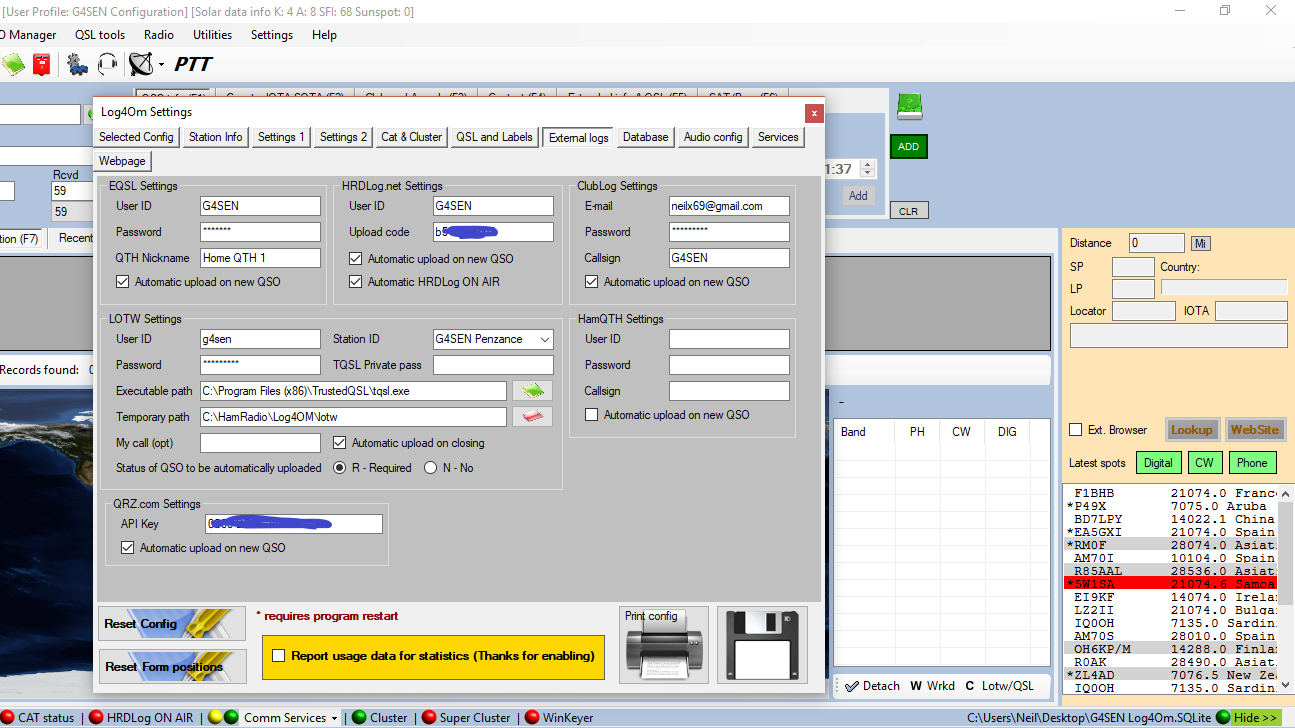This screenshot has width=1295, height=728.
Task: Click the CAT status indicator
Action: pyautogui.click(x=37, y=718)
